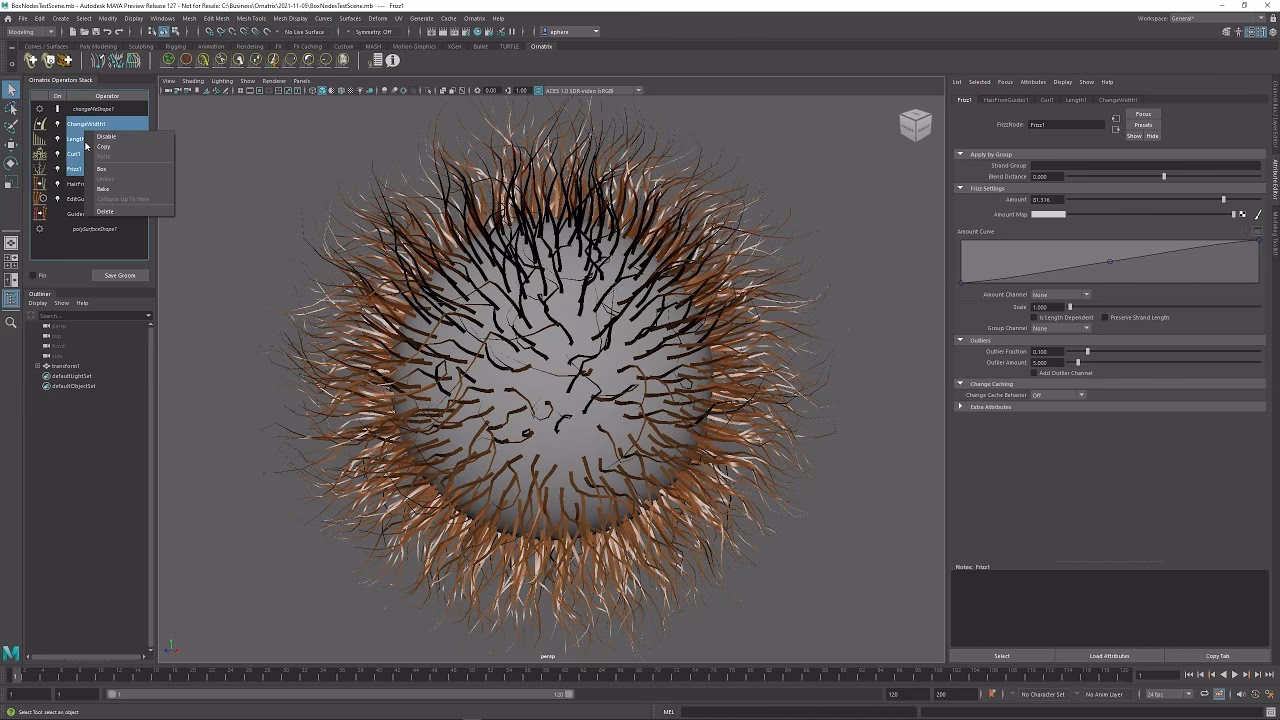Click the info icon on Ornatrix shelf

[393, 60]
